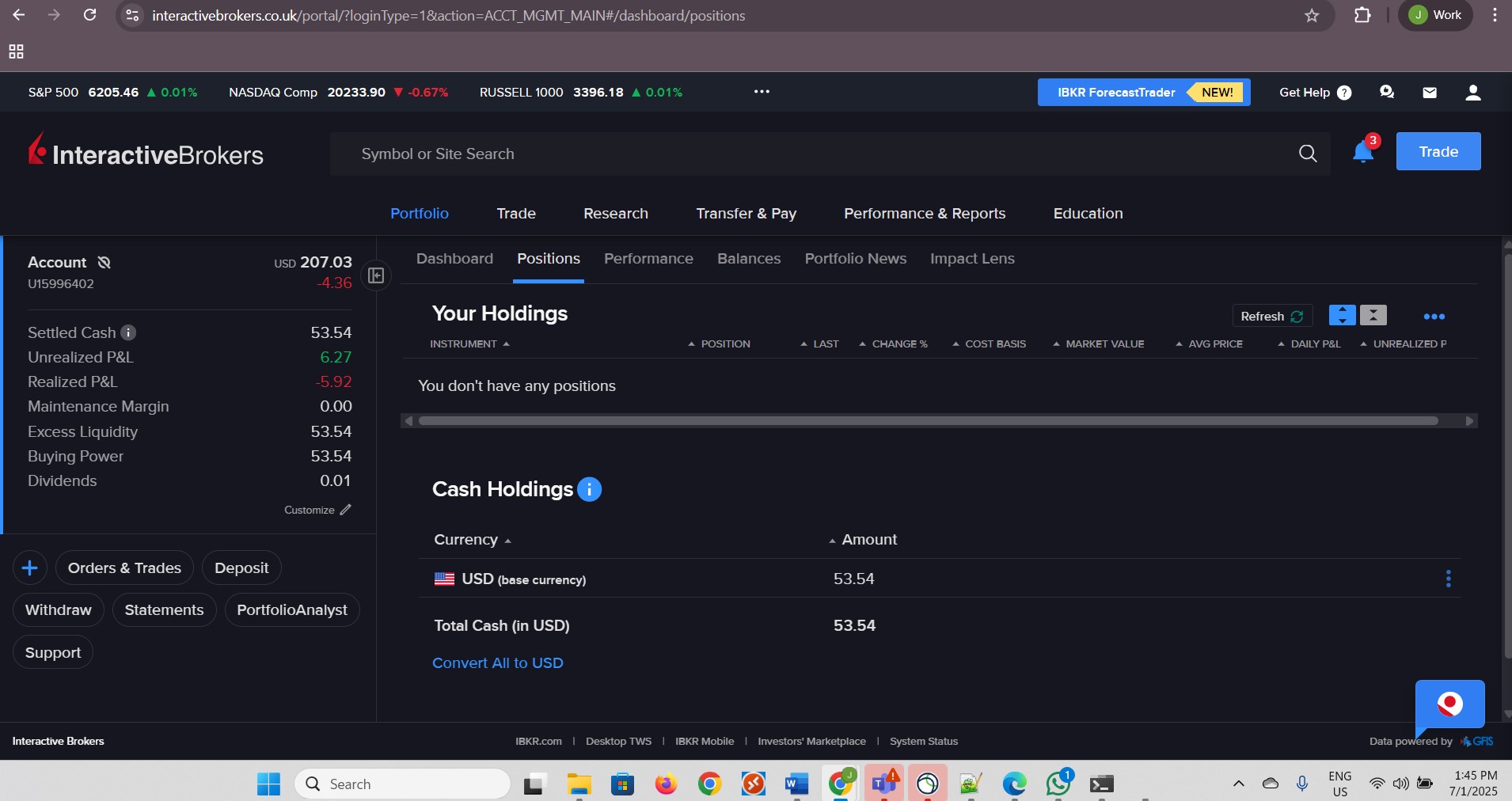Expand all holdings rows icon
The height and width of the screenshot is (801, 1512).
[1342, 315]
